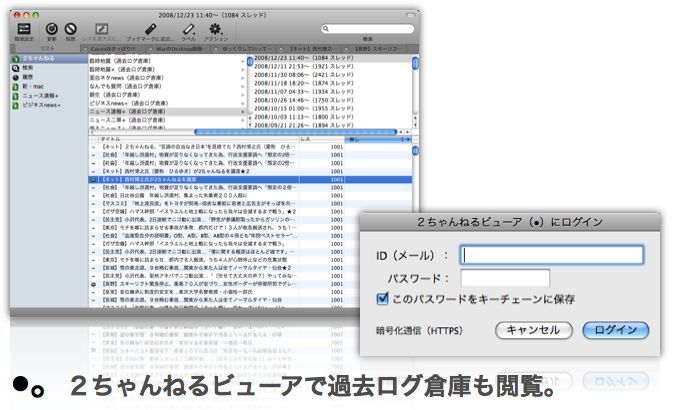
Task: Select the 【社会】「血液型自分の説明書」thread
Action: point(251,236)
